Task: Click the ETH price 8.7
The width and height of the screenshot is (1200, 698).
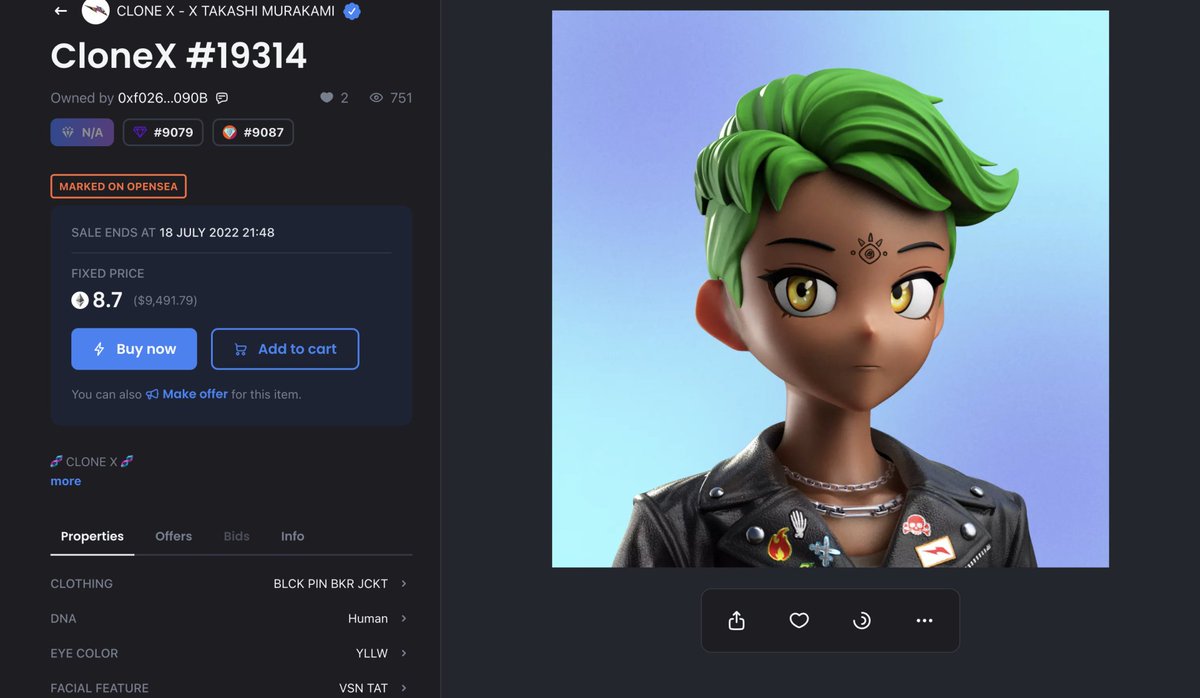Action: coord(108,299)
